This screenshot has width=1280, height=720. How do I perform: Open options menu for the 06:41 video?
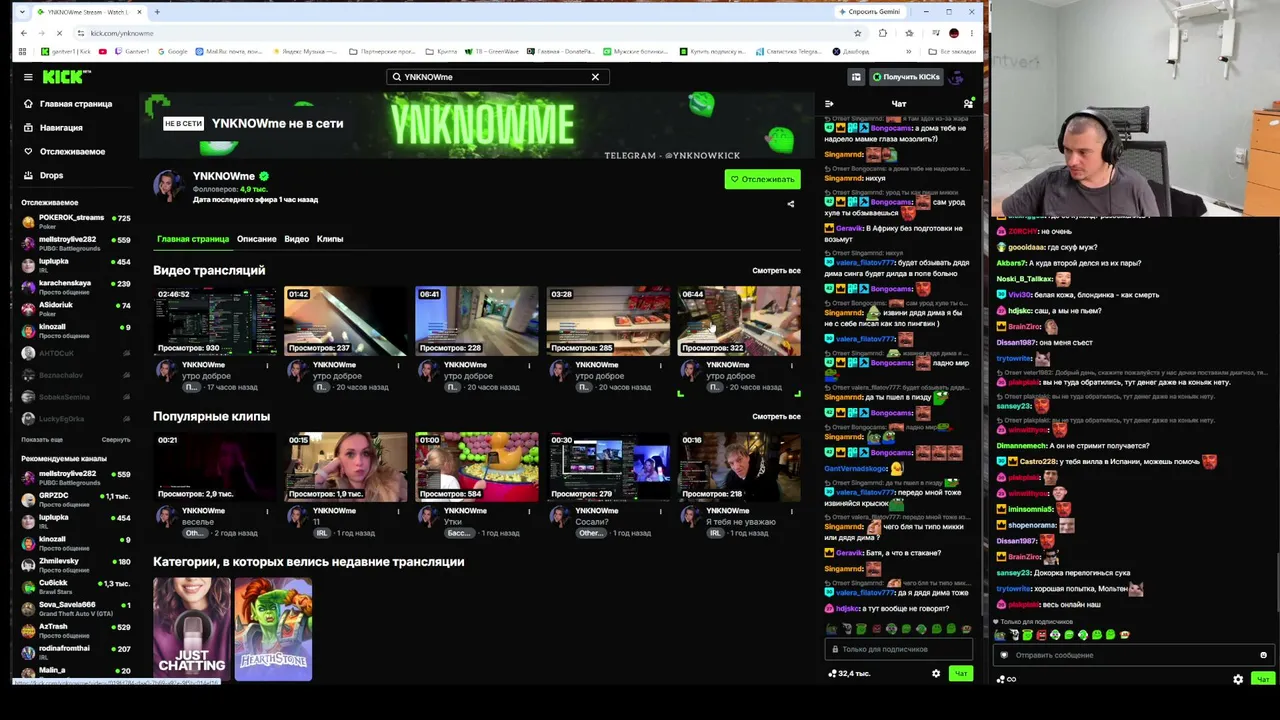(529, 366)
